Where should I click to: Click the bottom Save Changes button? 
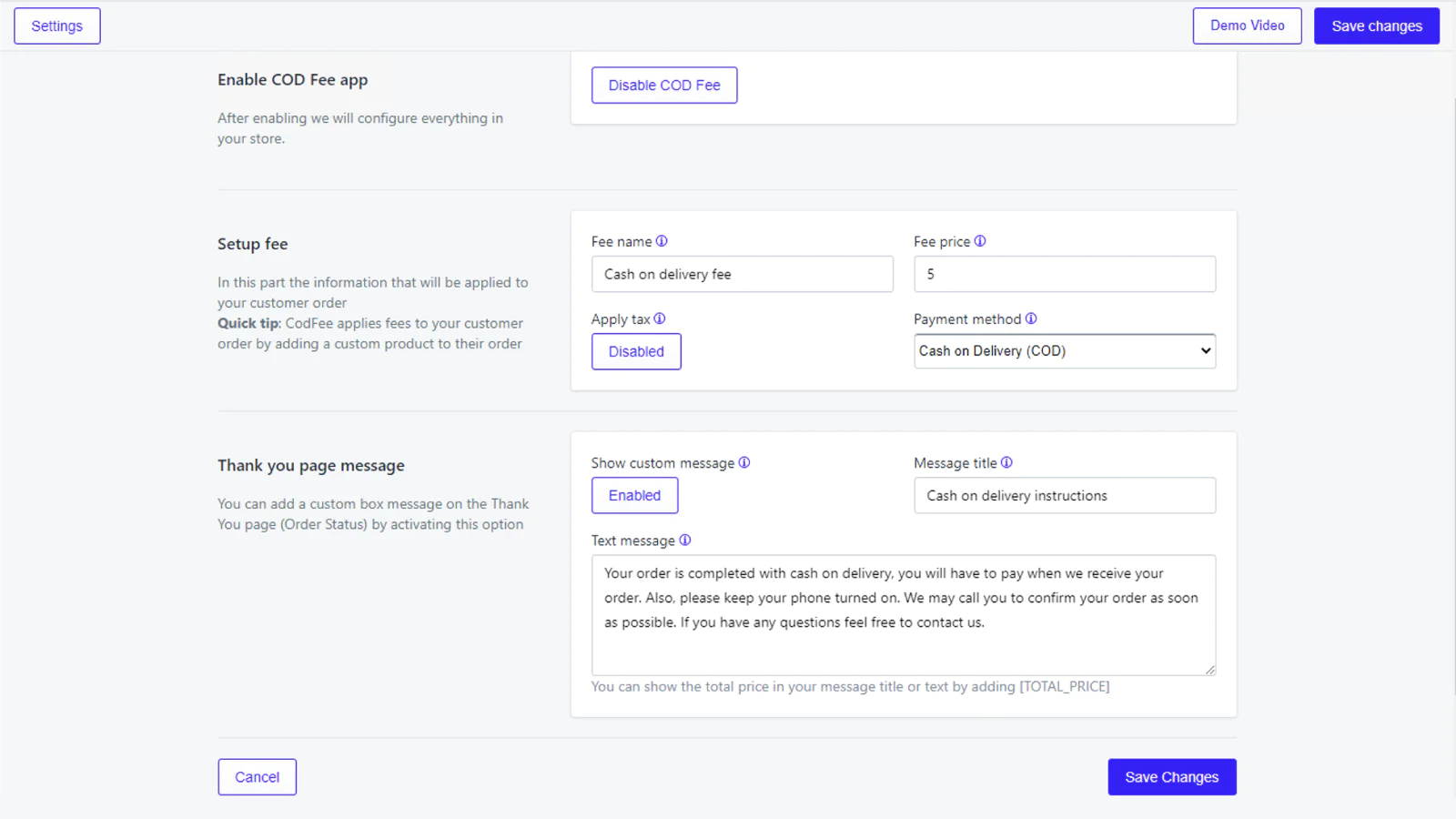pyautogui.click(x=1171, y=777)
